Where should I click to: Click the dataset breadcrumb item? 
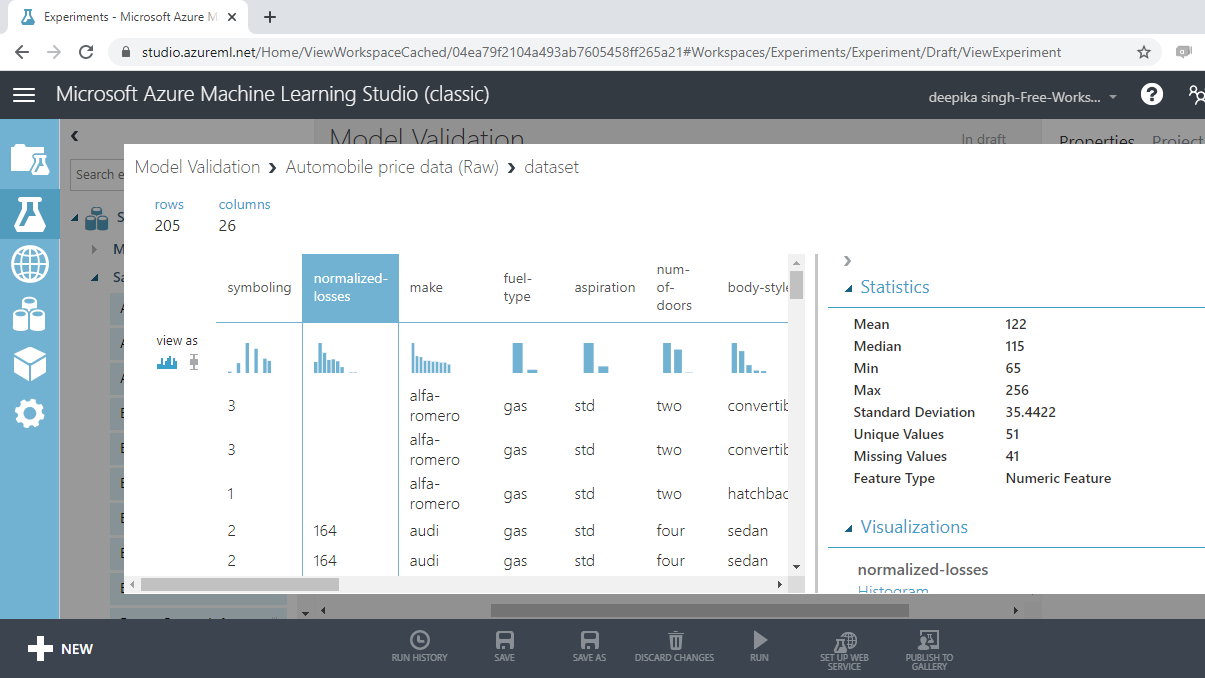(552, 167)
